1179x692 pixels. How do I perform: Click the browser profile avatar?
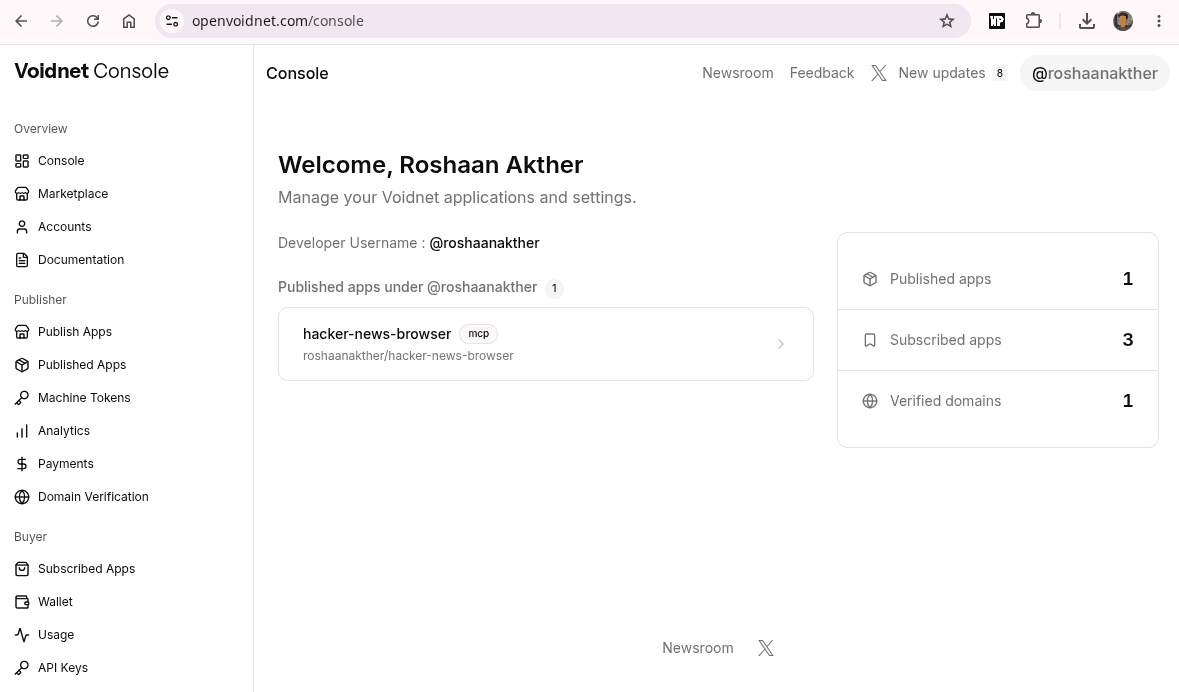(1123, 21)
